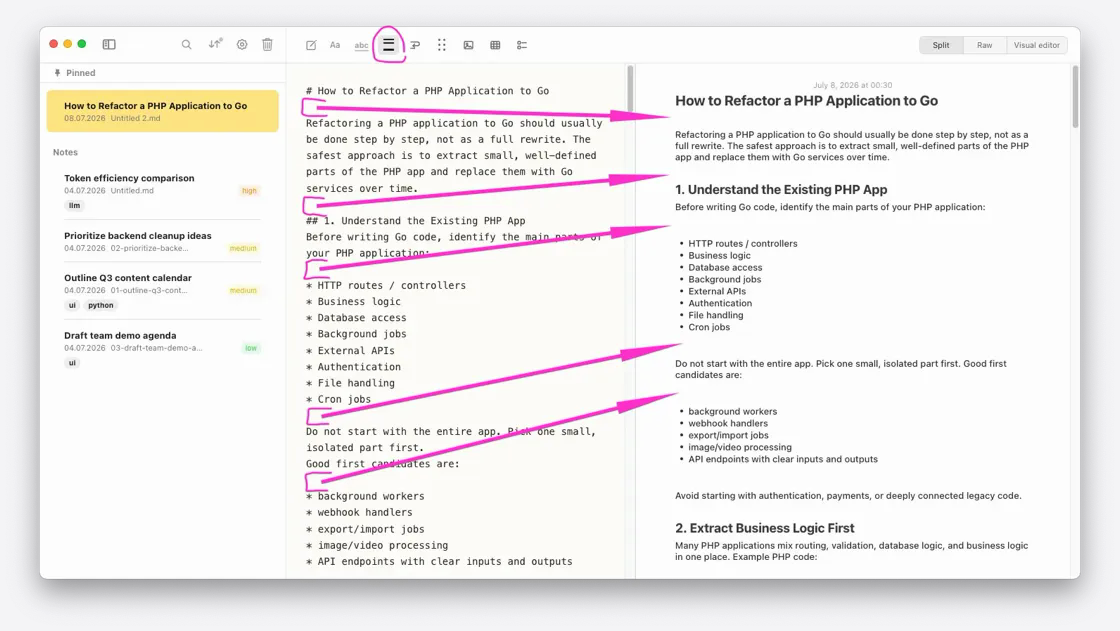Click the 'medium' badge on Outline Q3 note
1120x631 pixels.
(243, 290)
